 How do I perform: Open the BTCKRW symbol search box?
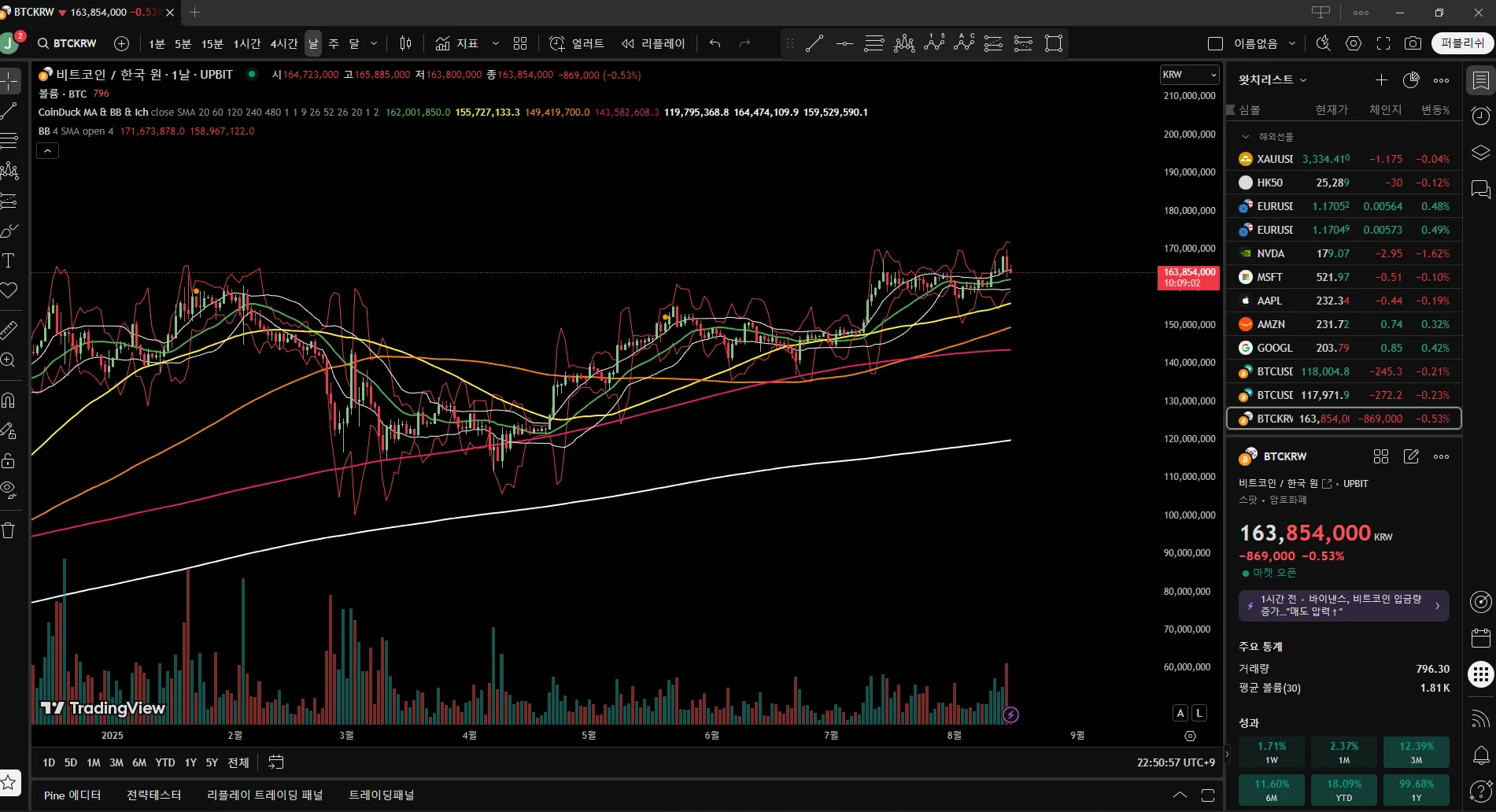[x=67, y=43]
